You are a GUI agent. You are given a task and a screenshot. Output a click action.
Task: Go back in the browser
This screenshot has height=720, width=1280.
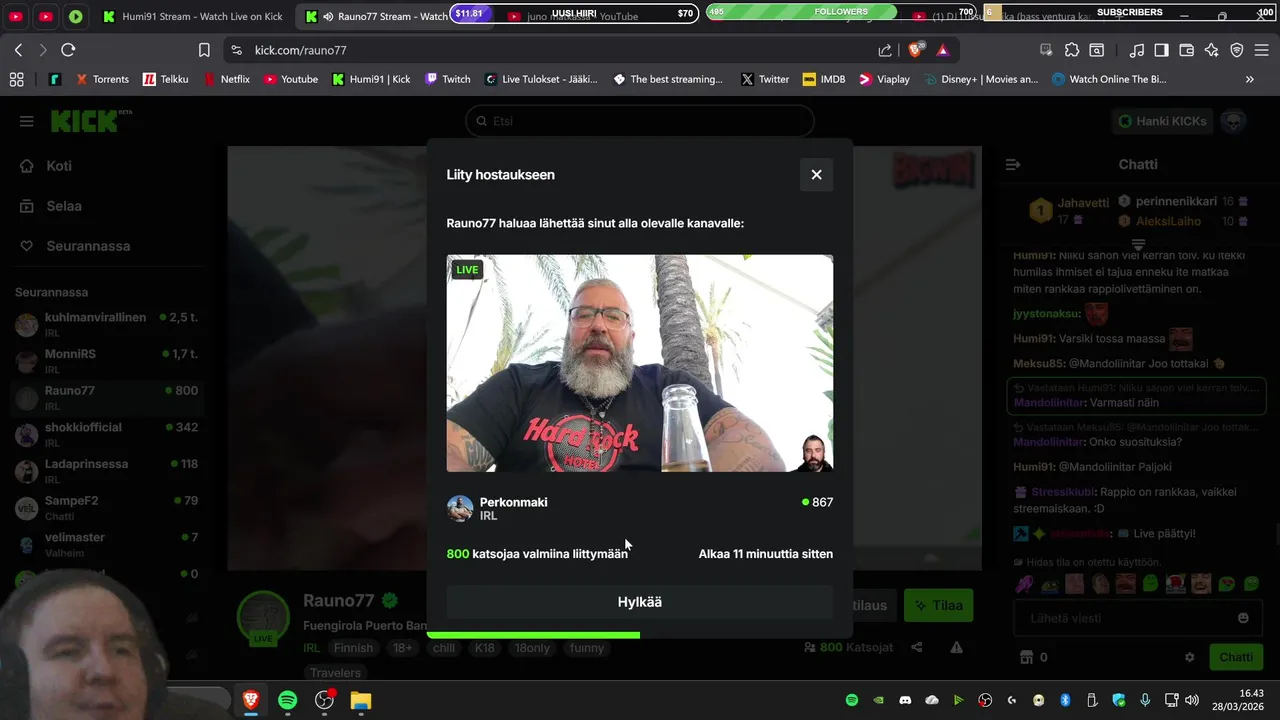point(18,50)
